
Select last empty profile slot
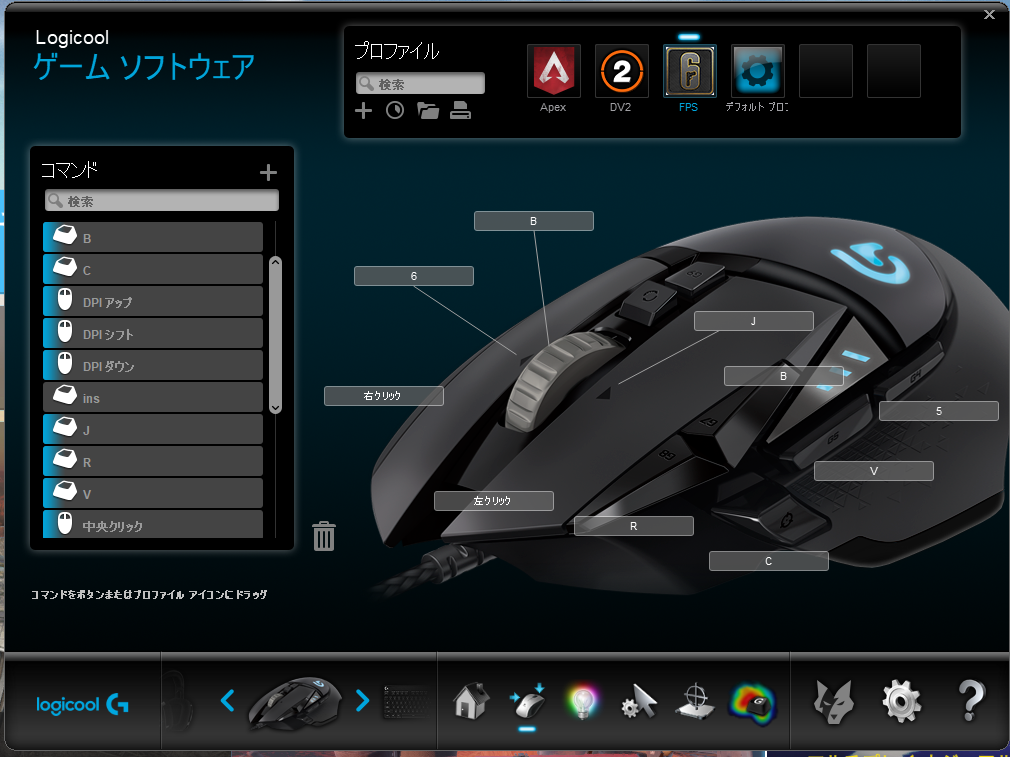coord(894,71)
